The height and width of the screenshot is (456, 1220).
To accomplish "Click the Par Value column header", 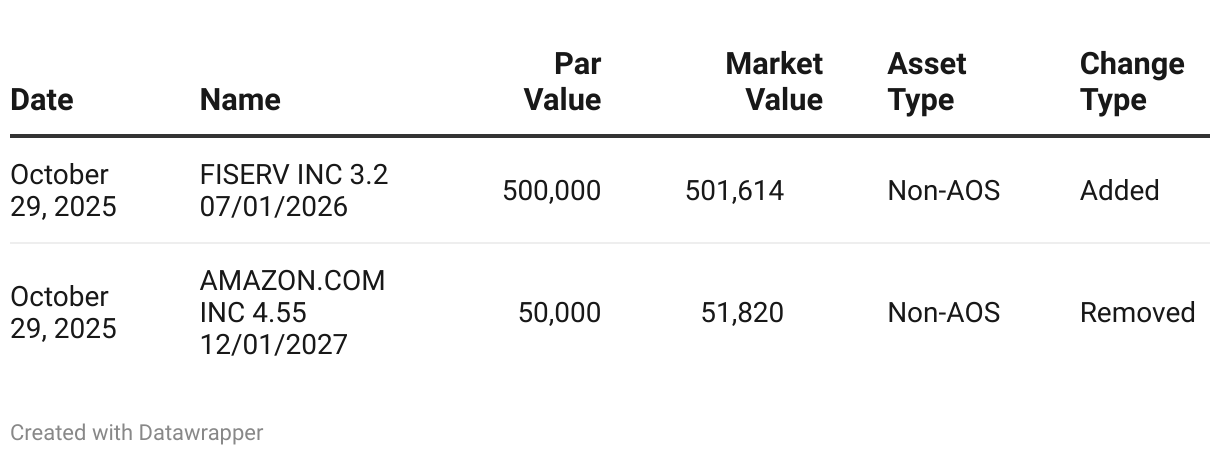I will pos(563,82).
